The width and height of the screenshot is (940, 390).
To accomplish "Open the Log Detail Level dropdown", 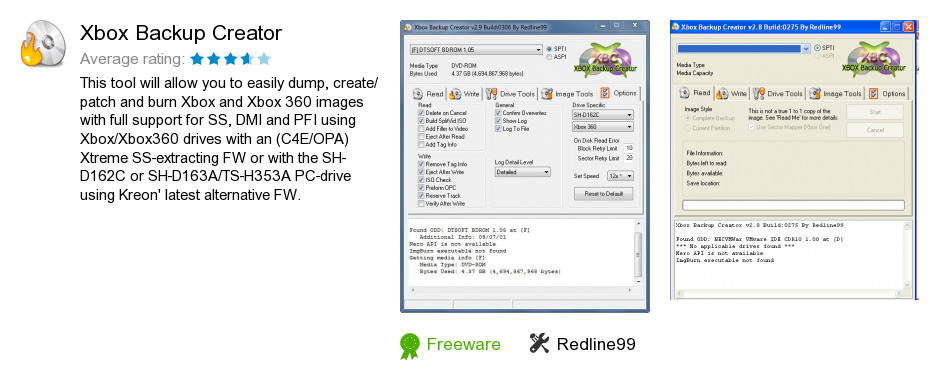I will (x=523, y=172).
